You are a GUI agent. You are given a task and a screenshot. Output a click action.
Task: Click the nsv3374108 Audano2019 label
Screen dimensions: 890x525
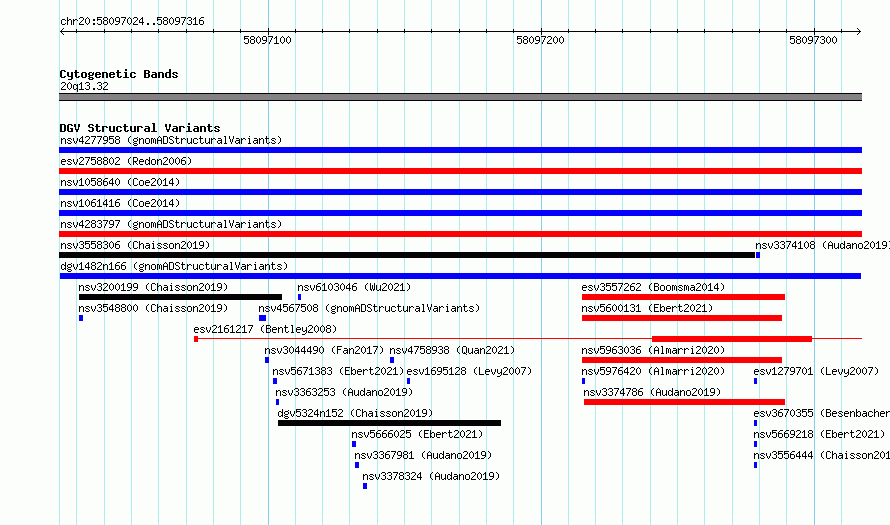822,245
